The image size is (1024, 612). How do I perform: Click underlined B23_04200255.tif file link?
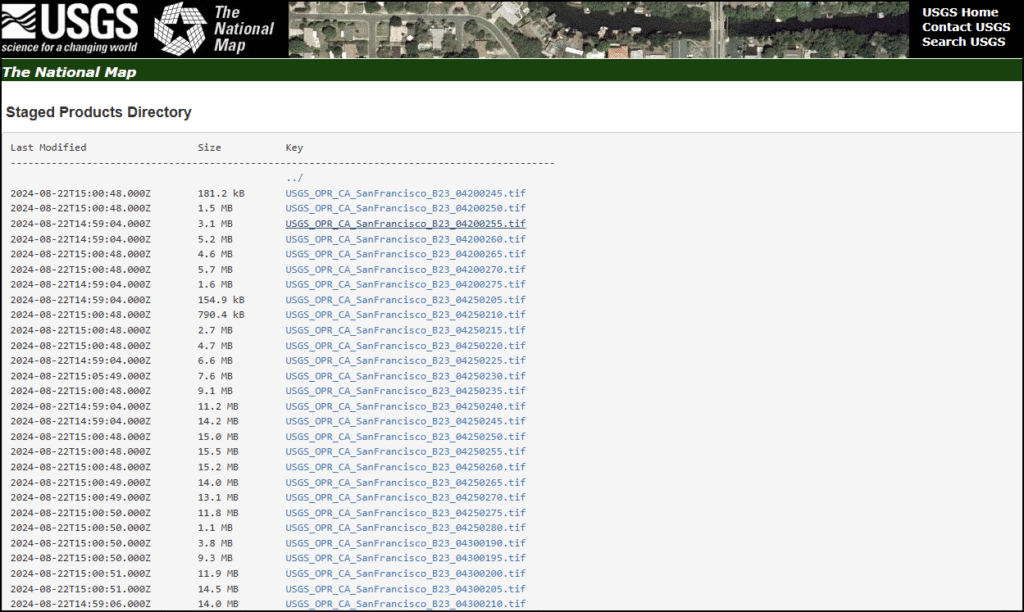pyautogui.click(x=405, y=224)
